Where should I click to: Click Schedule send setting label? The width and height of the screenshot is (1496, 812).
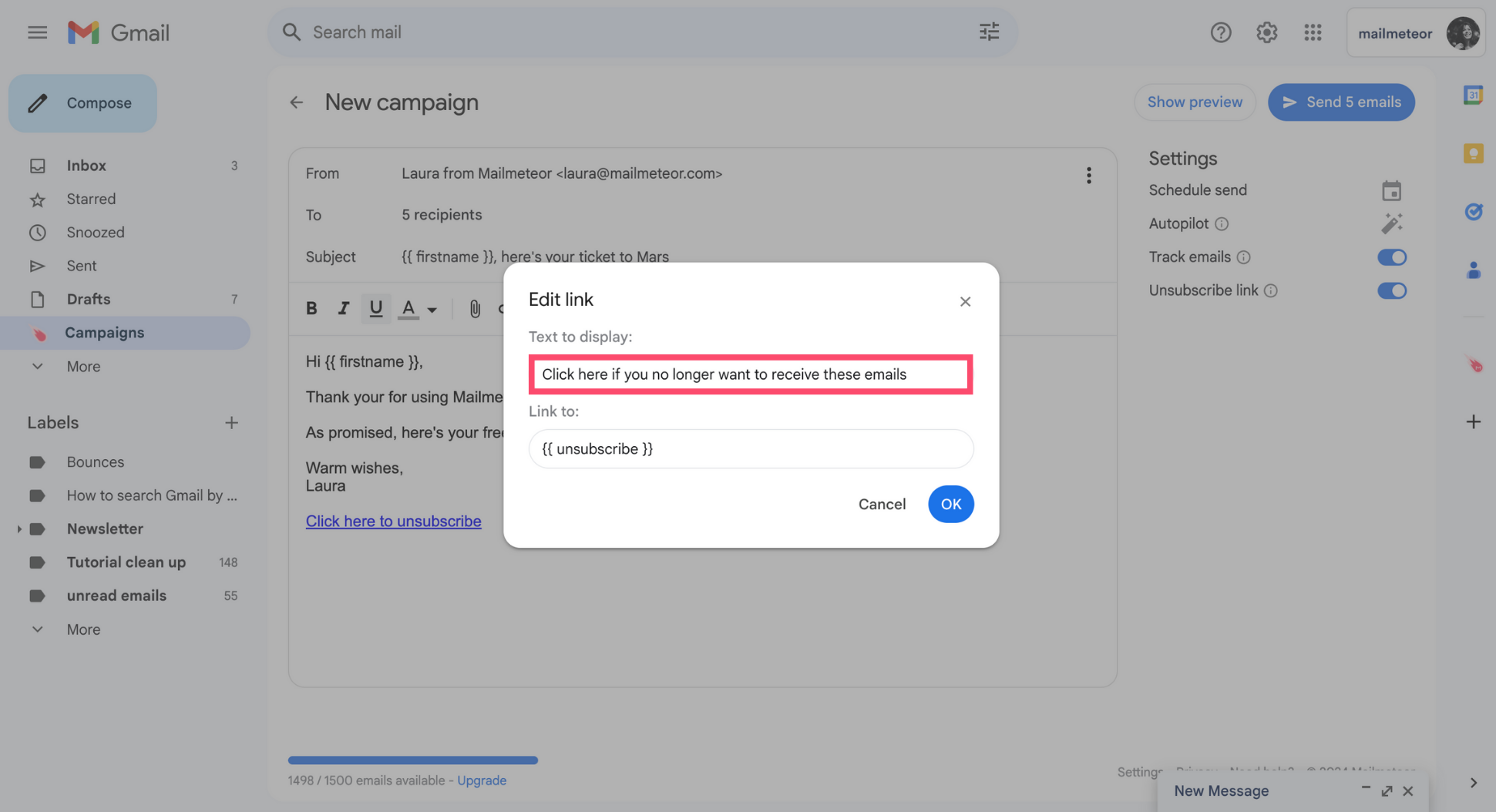[x=1197, y=190]
